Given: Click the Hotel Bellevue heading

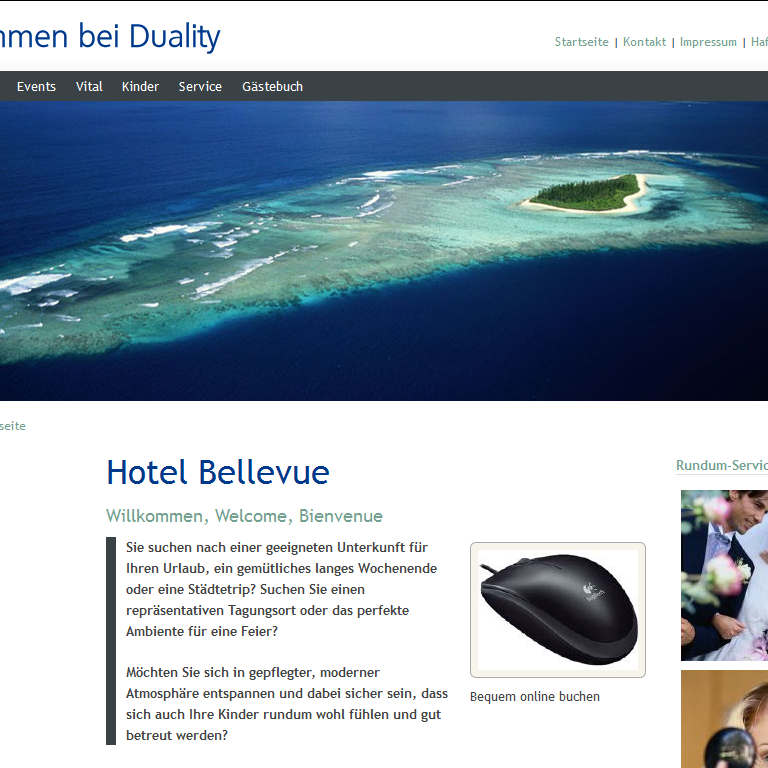Looking at the screenshot, I should [218, 472].
